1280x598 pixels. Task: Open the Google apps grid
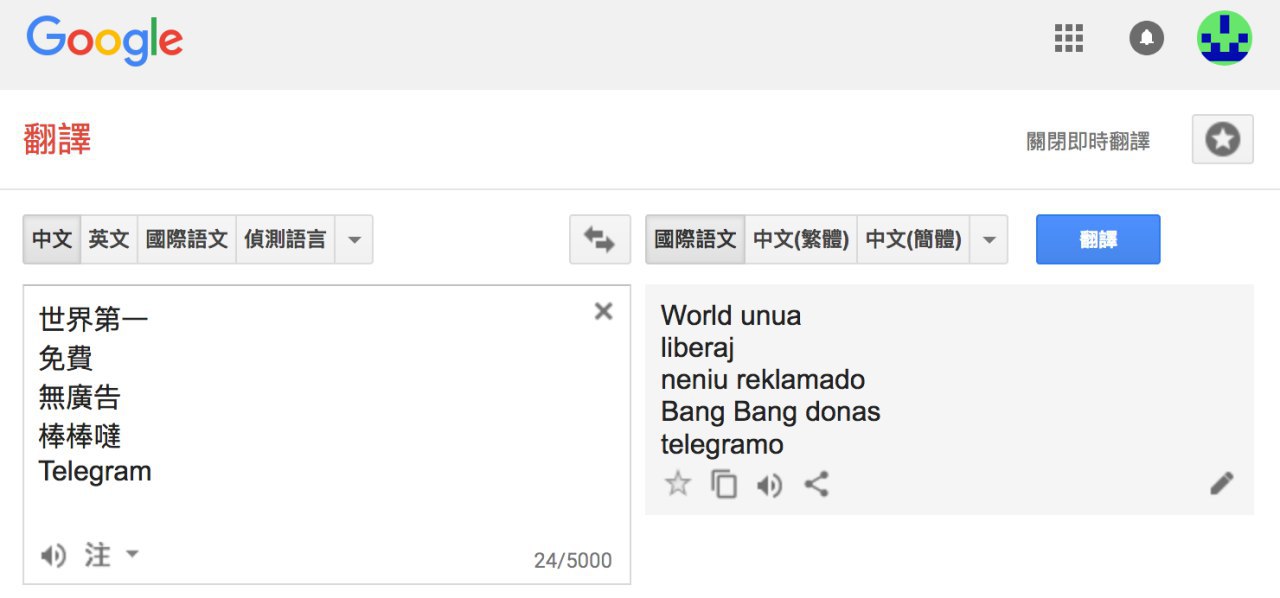point(1069,39)
